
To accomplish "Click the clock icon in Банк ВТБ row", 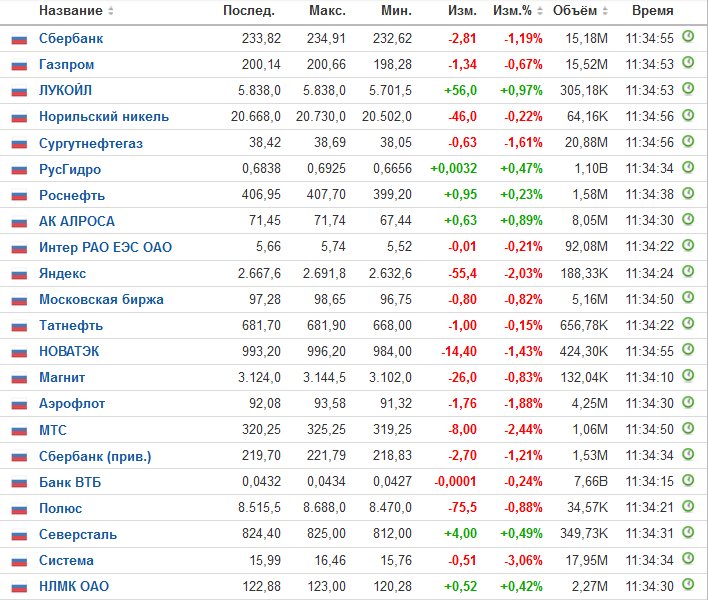I will [688, 480].
